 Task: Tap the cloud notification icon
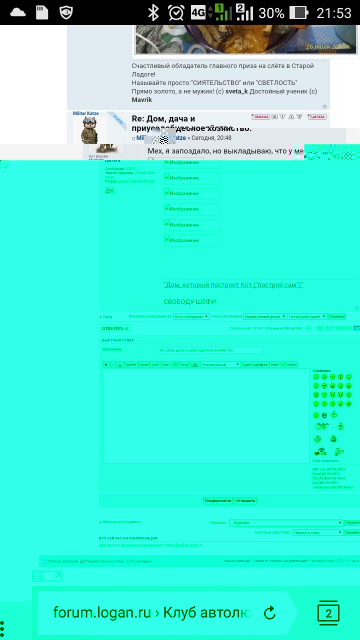tap(18, 13)
